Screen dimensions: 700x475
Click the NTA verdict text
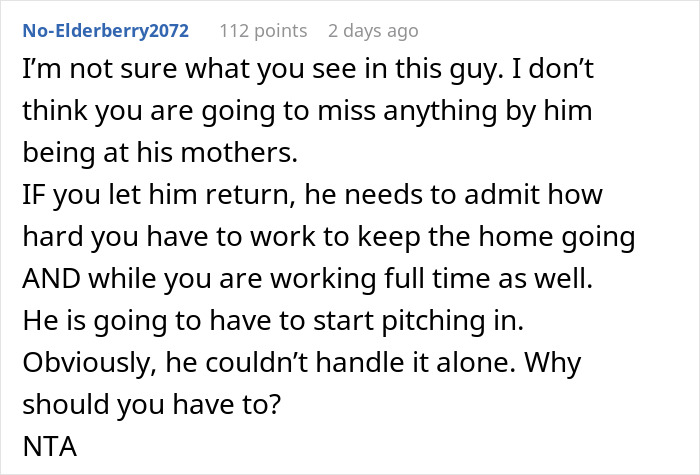tap(50, 446)
